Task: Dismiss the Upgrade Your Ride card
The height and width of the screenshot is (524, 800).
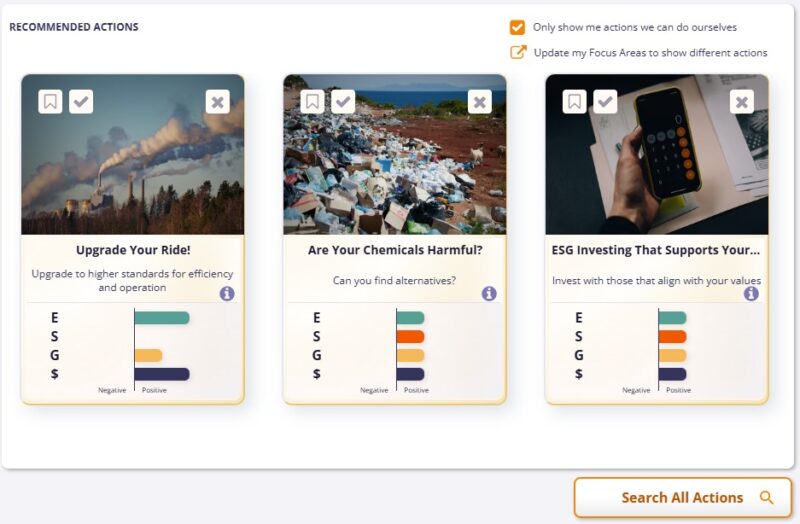Action: (x=217, y=102)
